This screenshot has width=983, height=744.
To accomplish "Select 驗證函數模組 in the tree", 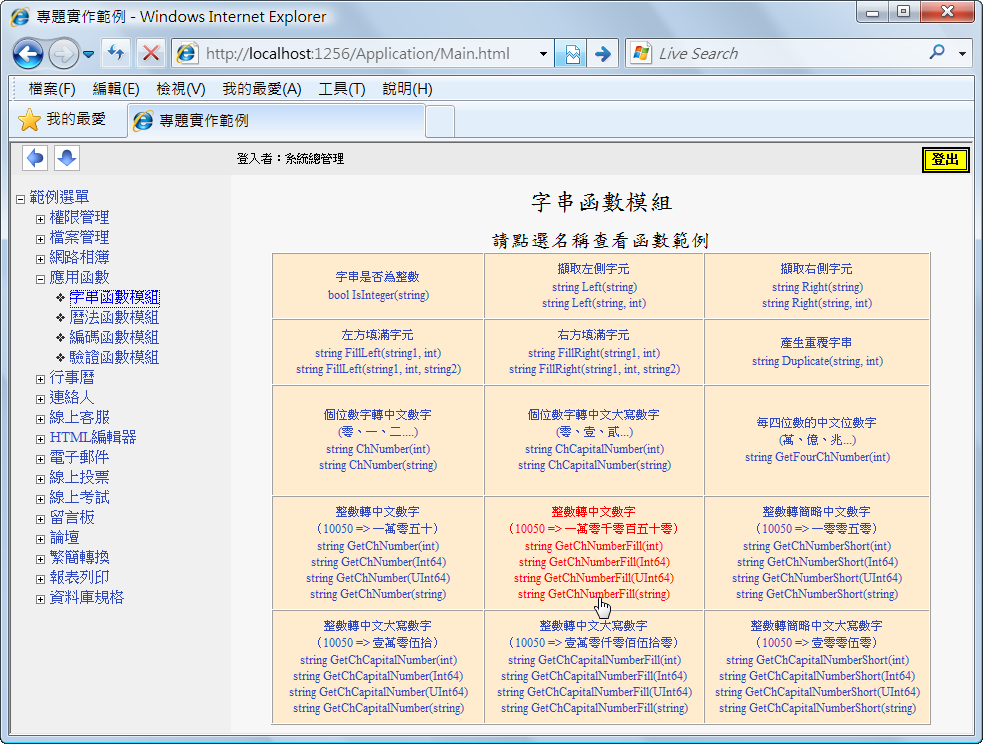I will 114,357.
